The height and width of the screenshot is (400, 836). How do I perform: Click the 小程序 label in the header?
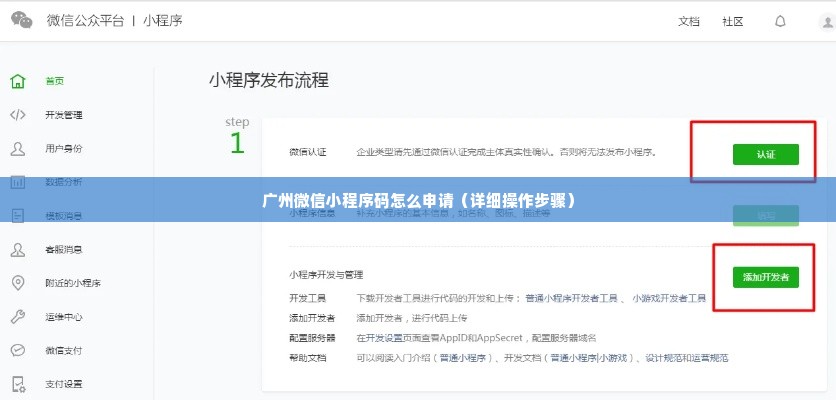coord(163,21)
